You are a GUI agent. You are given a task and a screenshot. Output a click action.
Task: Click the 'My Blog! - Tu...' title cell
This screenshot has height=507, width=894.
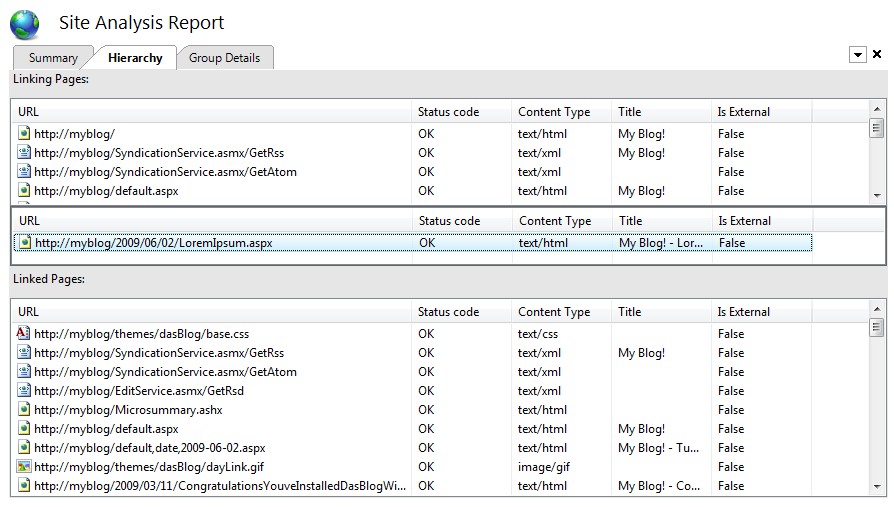point(659,448)
